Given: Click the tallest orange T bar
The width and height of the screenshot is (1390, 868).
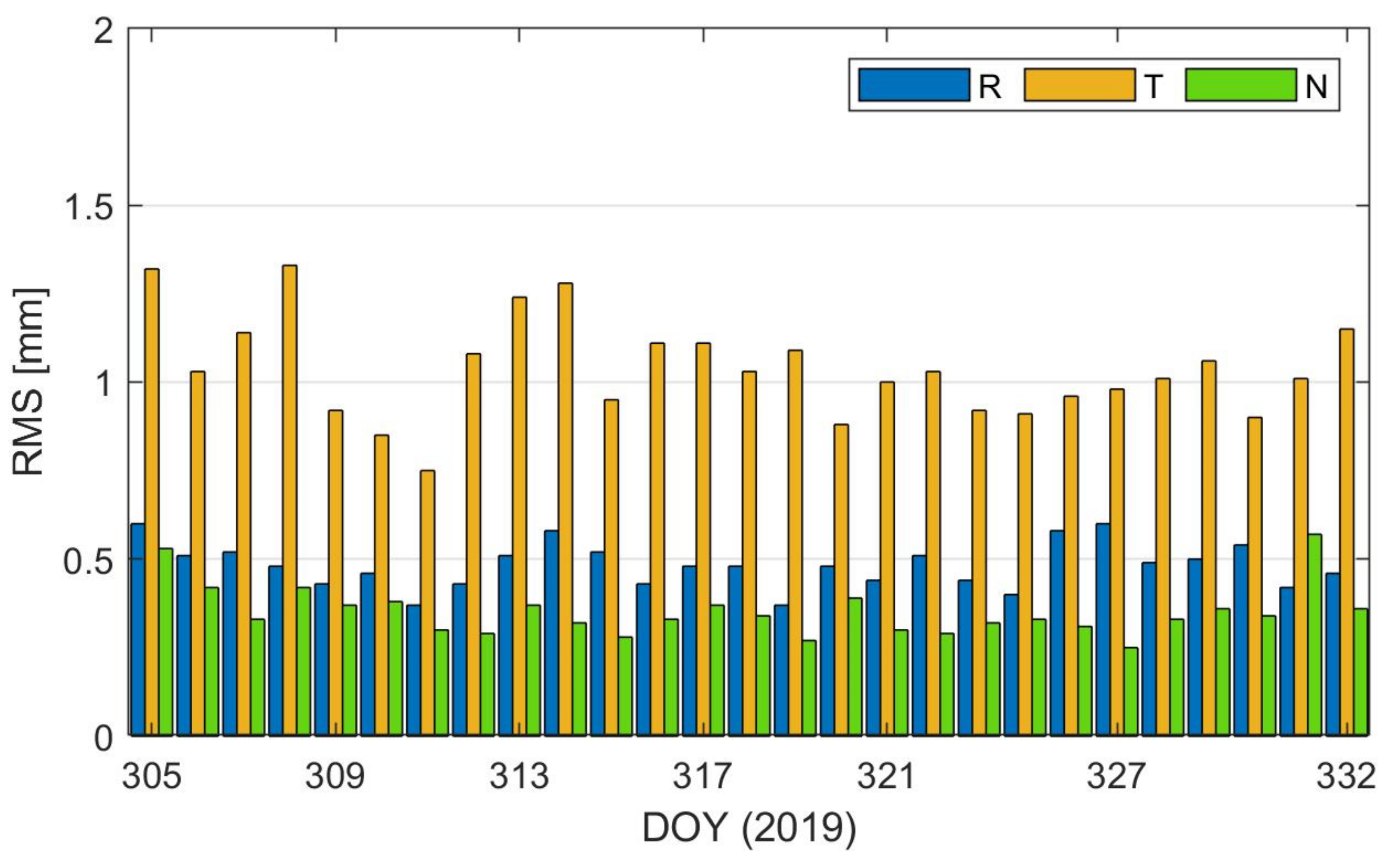Looking at the screenshot, I should [290, 500].
